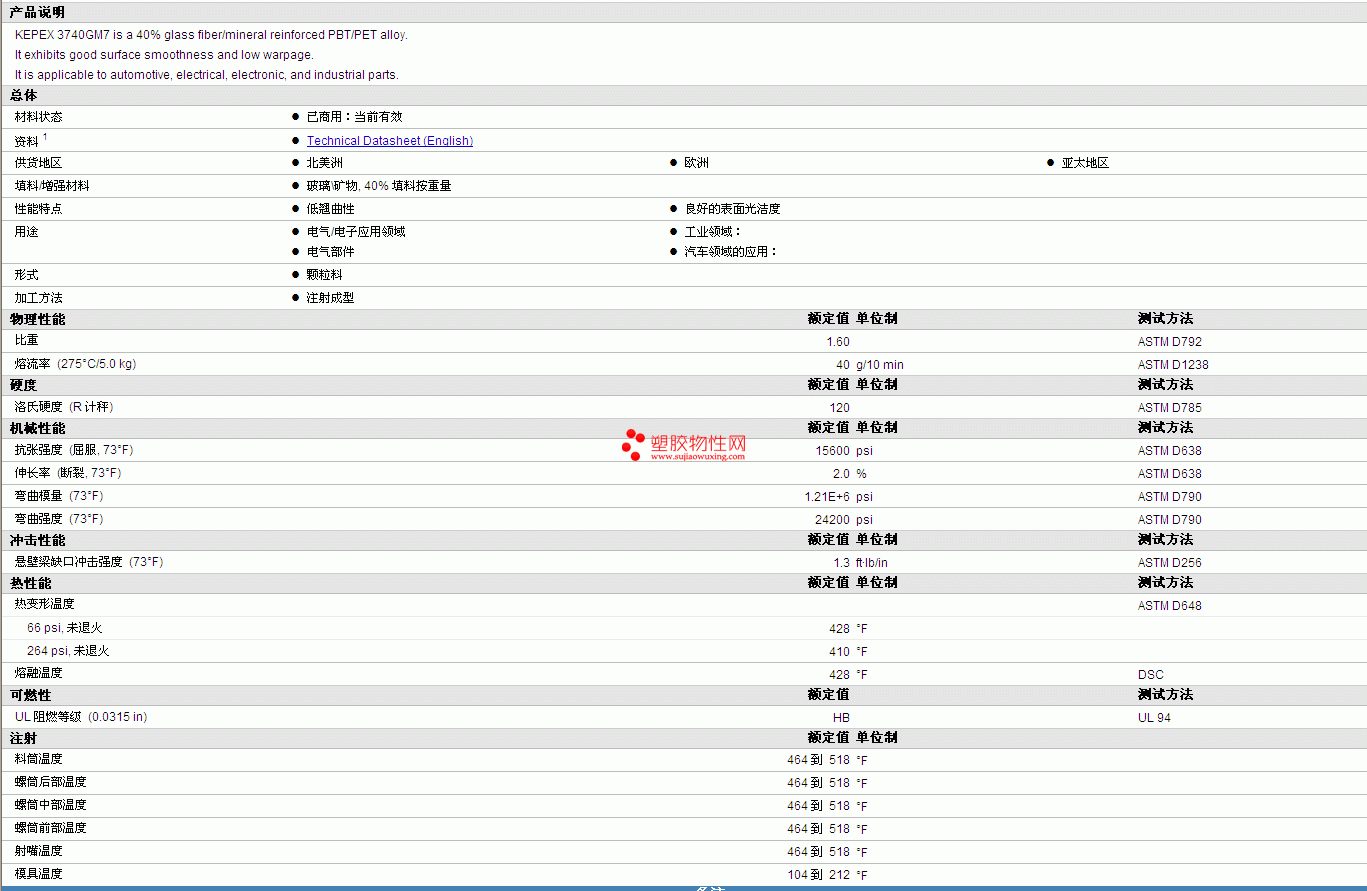Click the feature "良好的表面光洁度"
Screen dimensions: 1367x891
coord(732,209)
